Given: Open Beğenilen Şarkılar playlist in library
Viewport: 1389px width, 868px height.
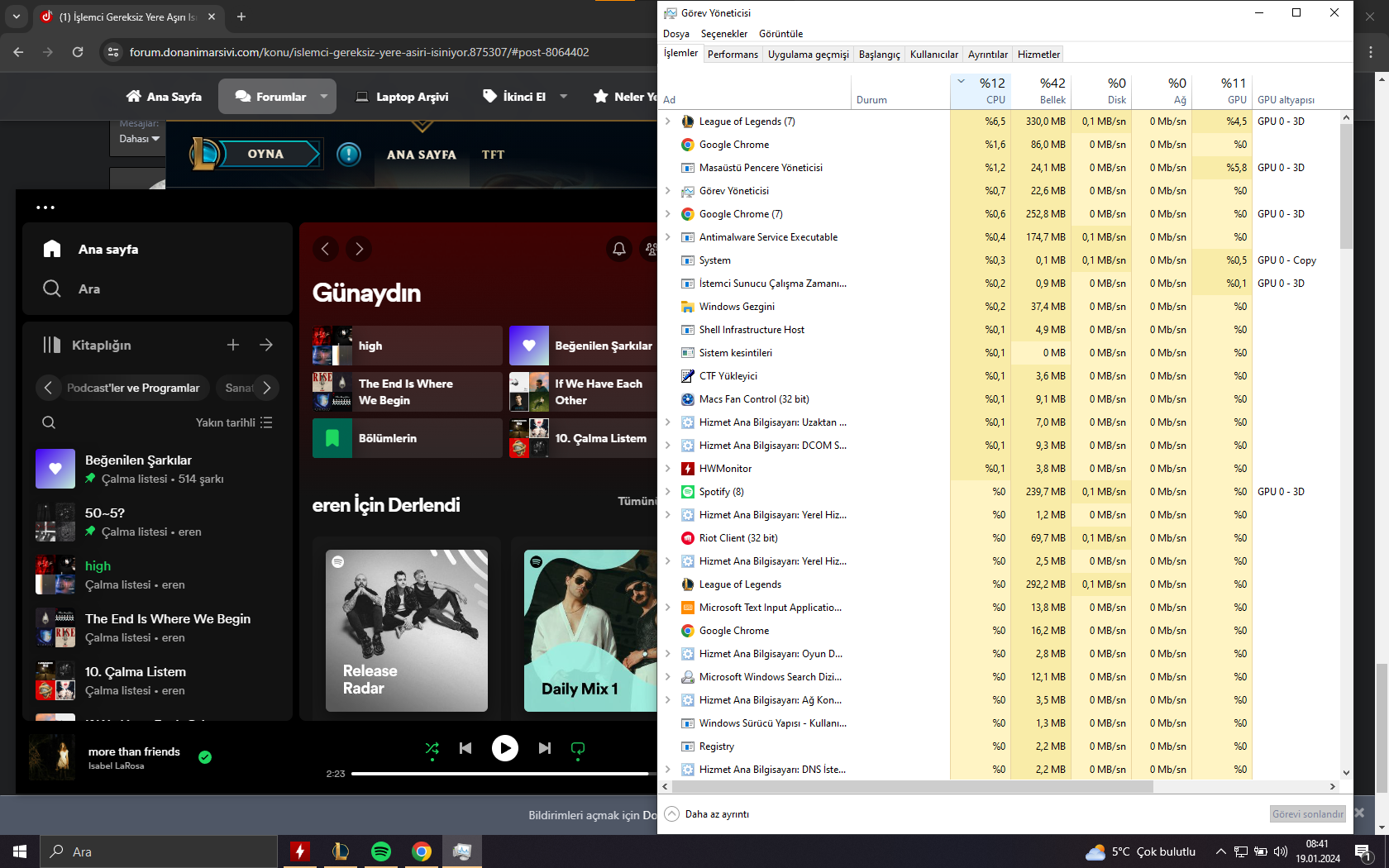Looking at the screenshot, I should tap(157, 469).
